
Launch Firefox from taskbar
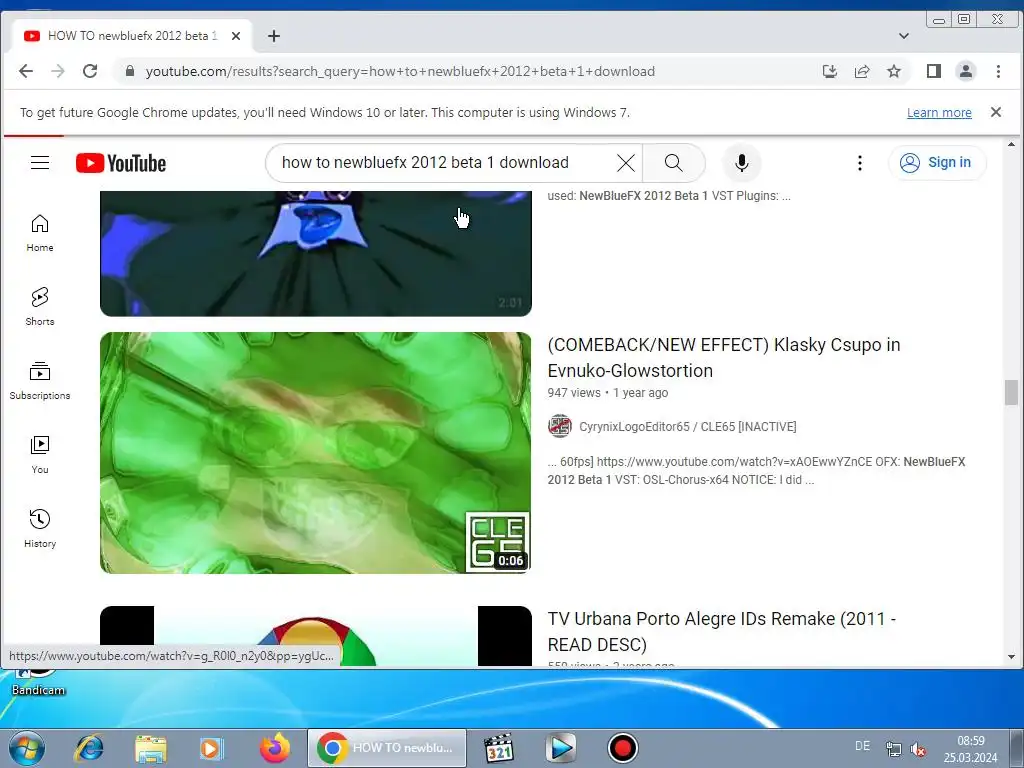pos(274,748)
